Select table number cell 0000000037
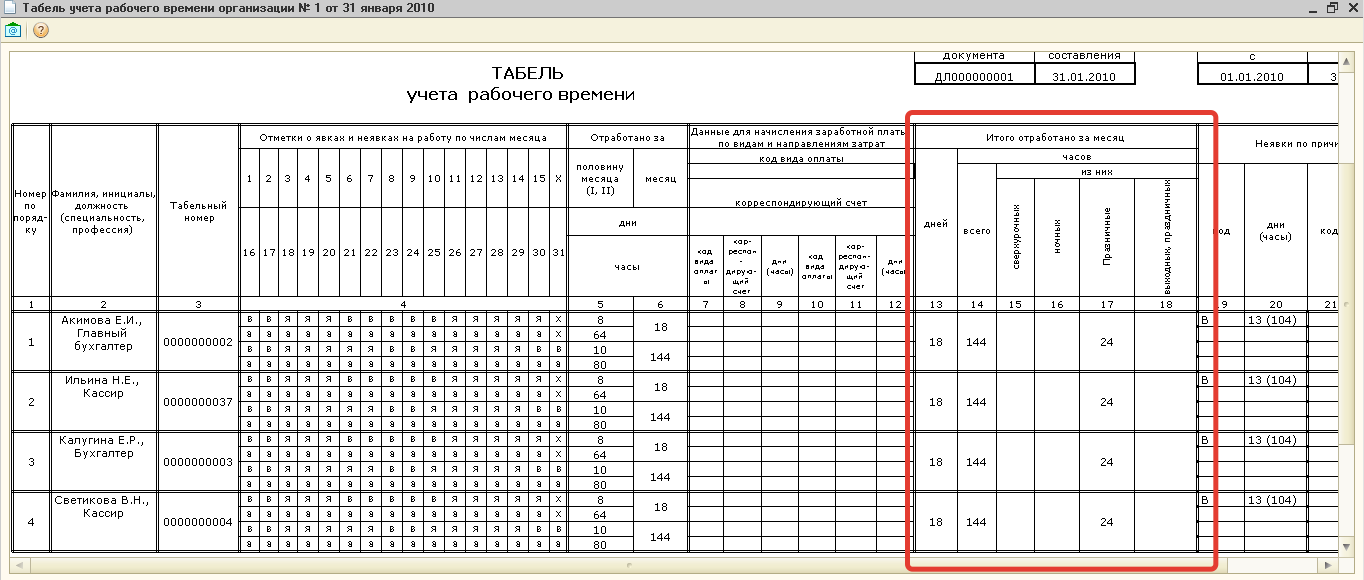Image resolution: width=1364 pixels, height=580 pixels. pos(198,402)
